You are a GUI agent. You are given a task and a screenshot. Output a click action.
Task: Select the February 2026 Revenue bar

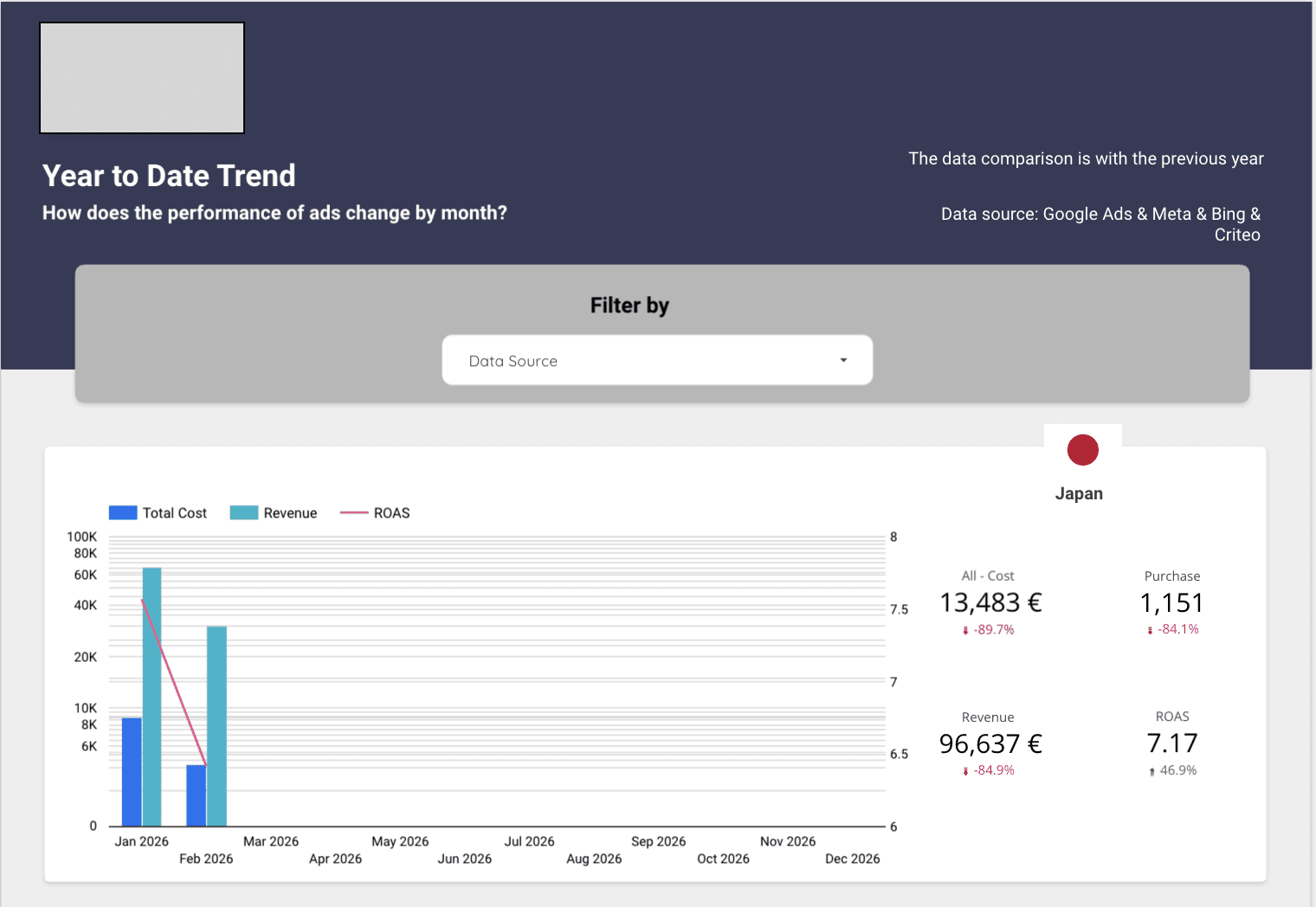tap(217, 725)
